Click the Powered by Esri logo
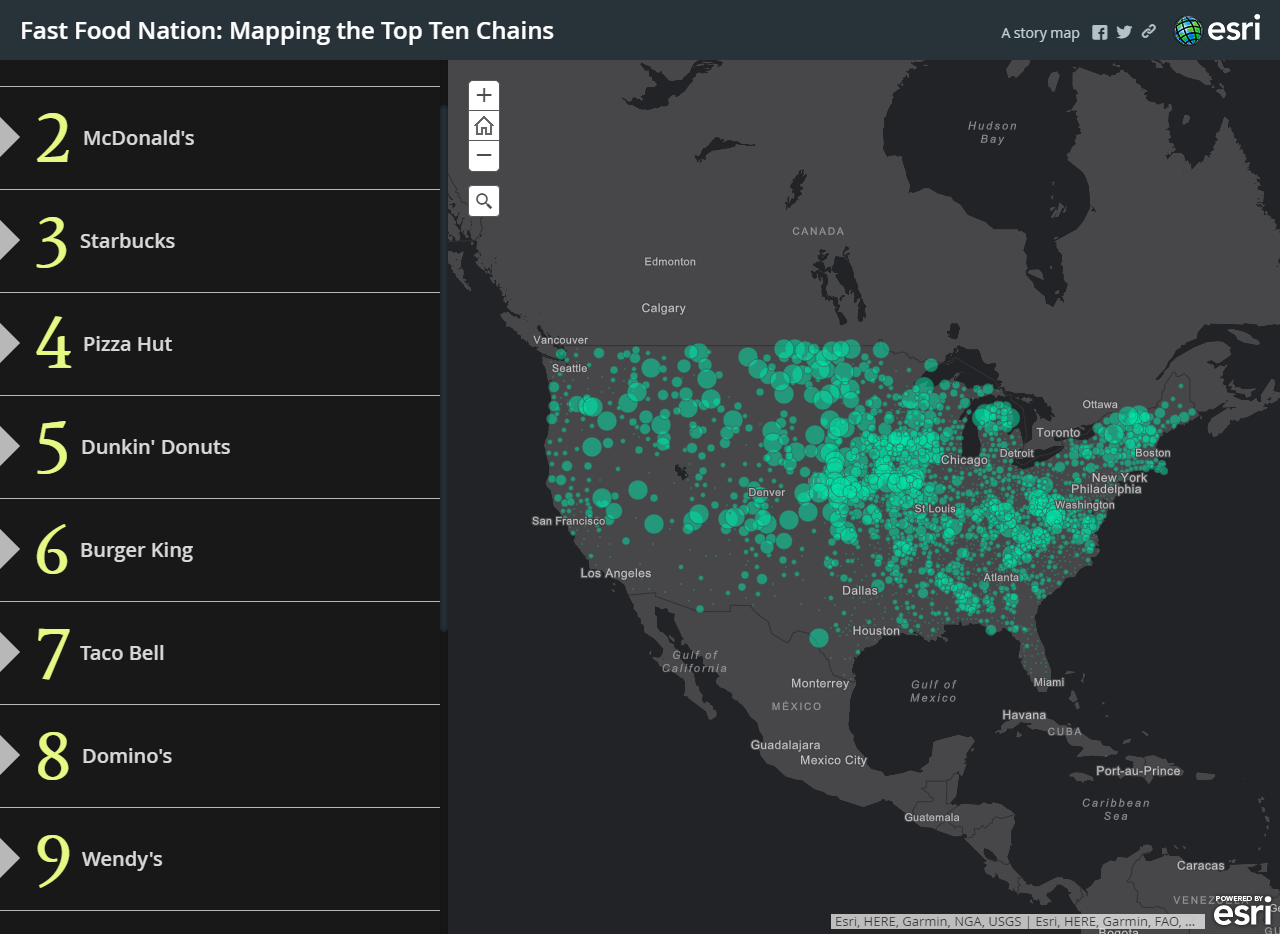The height and width of the screenshot is (934, 1280). pos(1242,910)
